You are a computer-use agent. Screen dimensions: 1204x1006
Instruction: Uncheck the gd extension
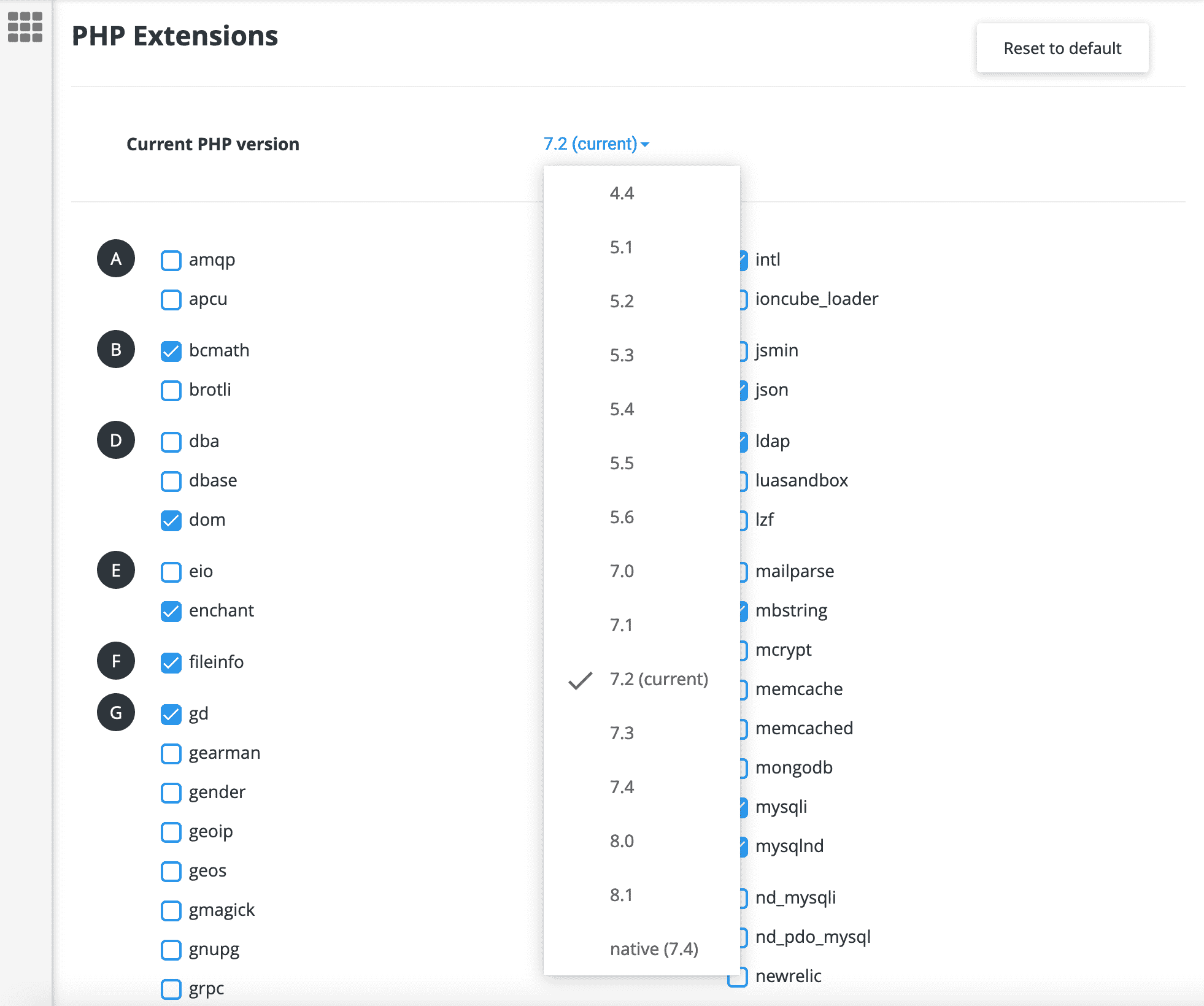171,714
